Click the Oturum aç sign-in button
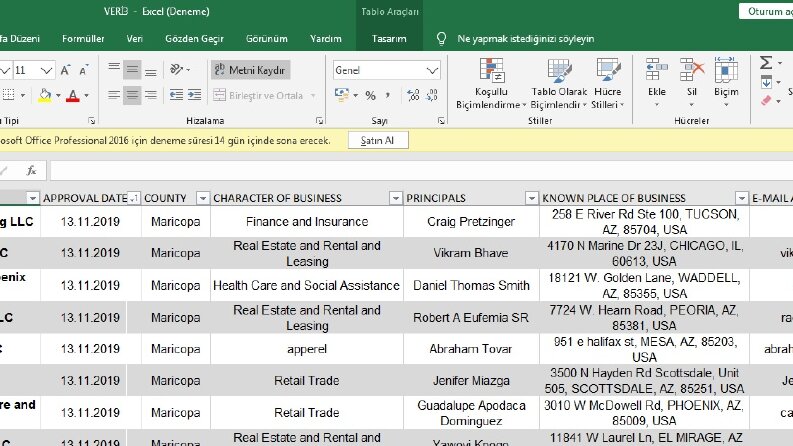 click(766, 11)
